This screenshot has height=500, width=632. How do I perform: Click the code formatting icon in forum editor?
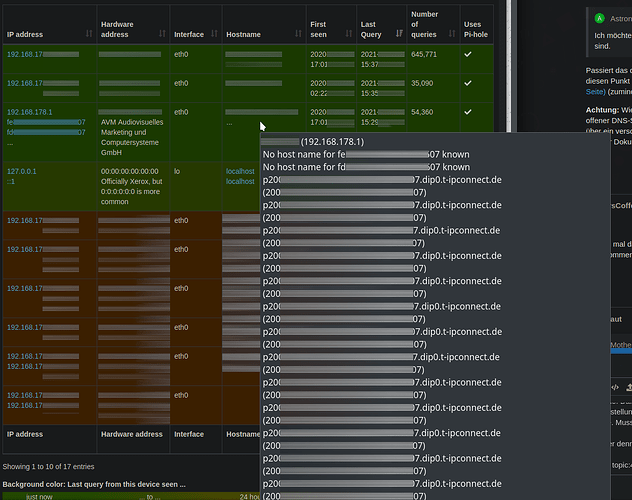tap(616, 387)
